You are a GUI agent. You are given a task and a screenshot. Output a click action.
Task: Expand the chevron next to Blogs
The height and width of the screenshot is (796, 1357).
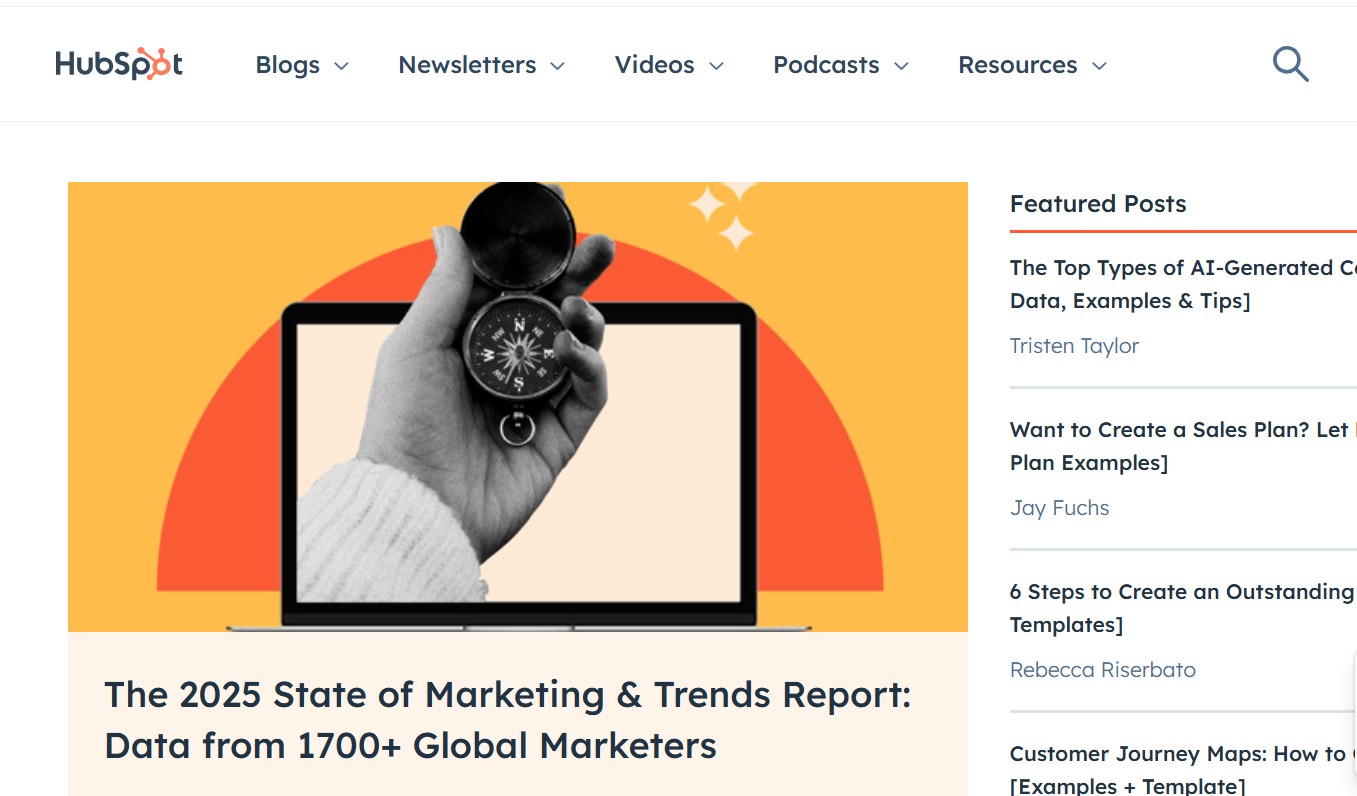pyautogui.click(x=341, y=66)
